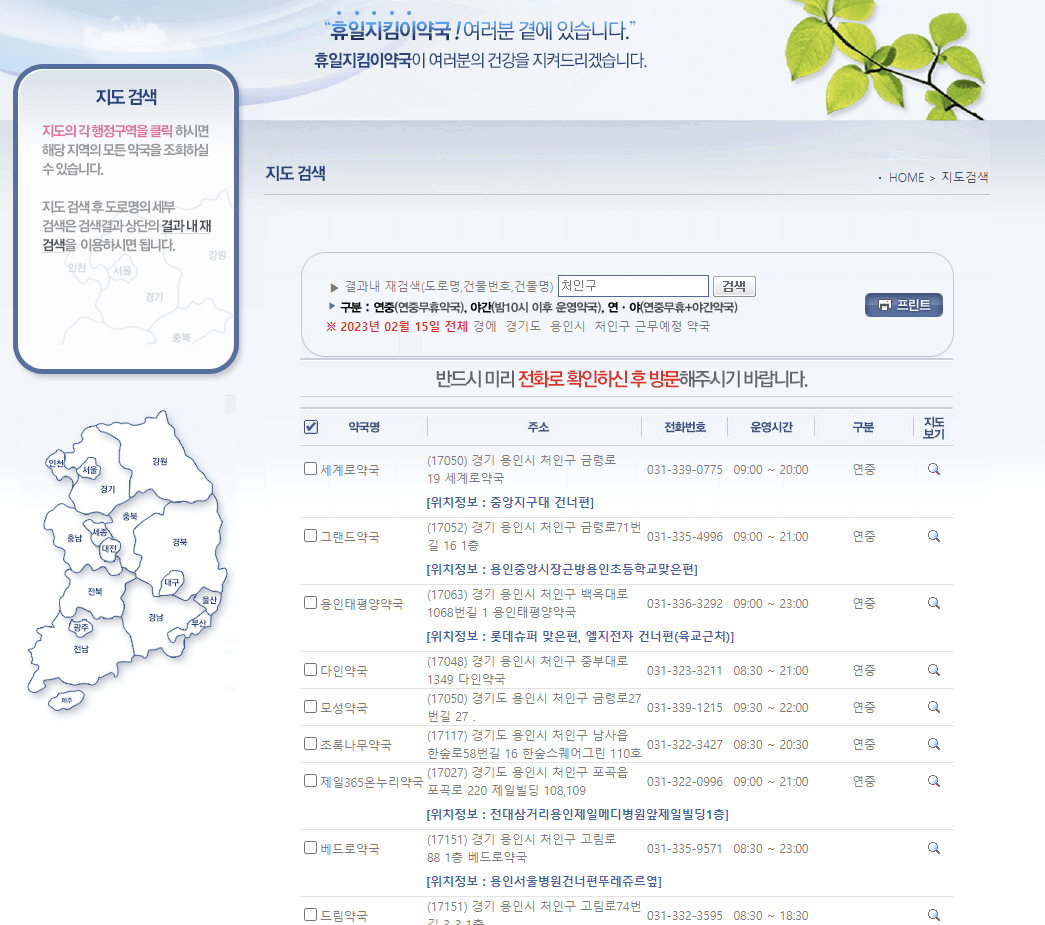Click the 초록나무약국 pharmacy name
This screenshot has width=1045, height=925.
tap(356, 745)
